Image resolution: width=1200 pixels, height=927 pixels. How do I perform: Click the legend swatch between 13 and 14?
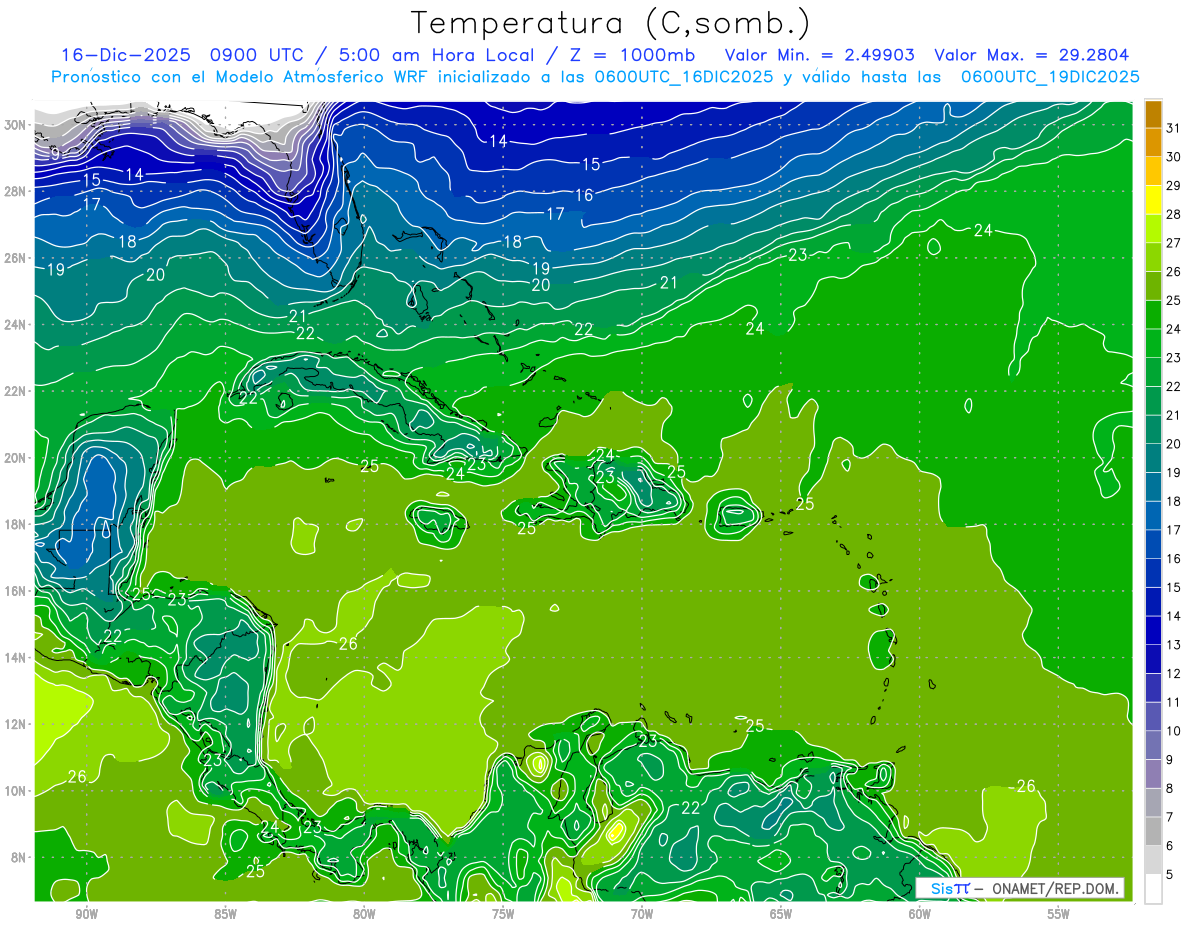[1153, 630]
